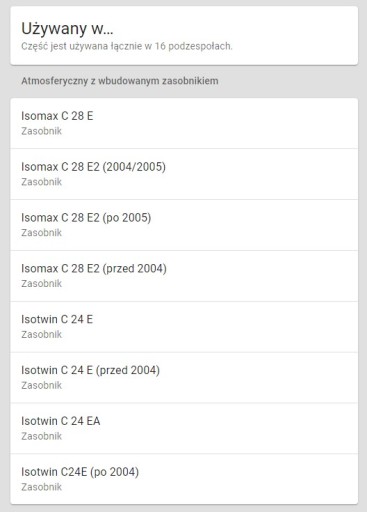Choose Isomax C 28 E2 (przed 2004)
The height and width of the screenshot is (512, 367).
point(184,276)
